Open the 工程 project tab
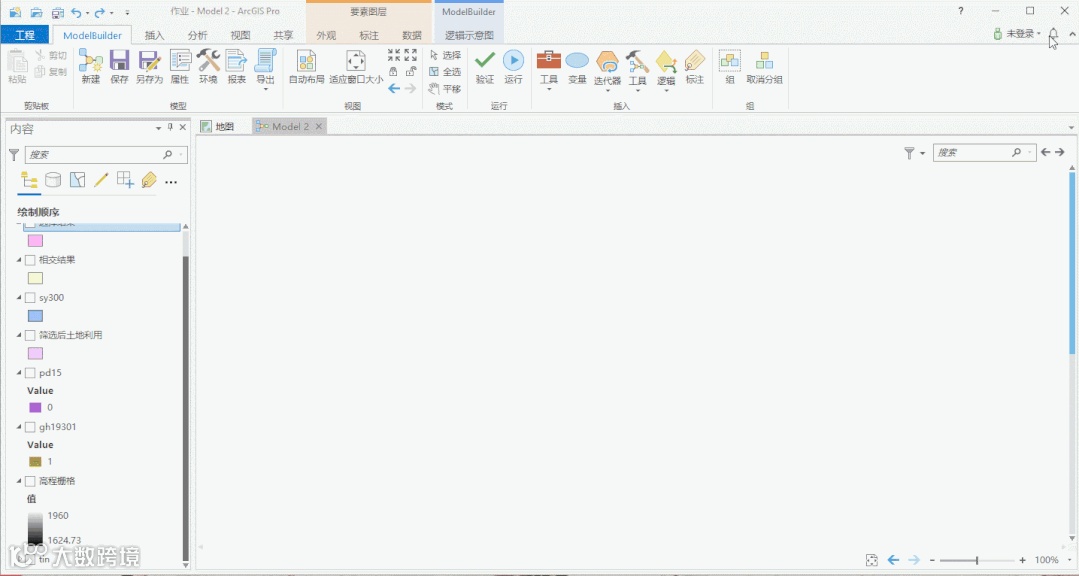 (25, 35)
